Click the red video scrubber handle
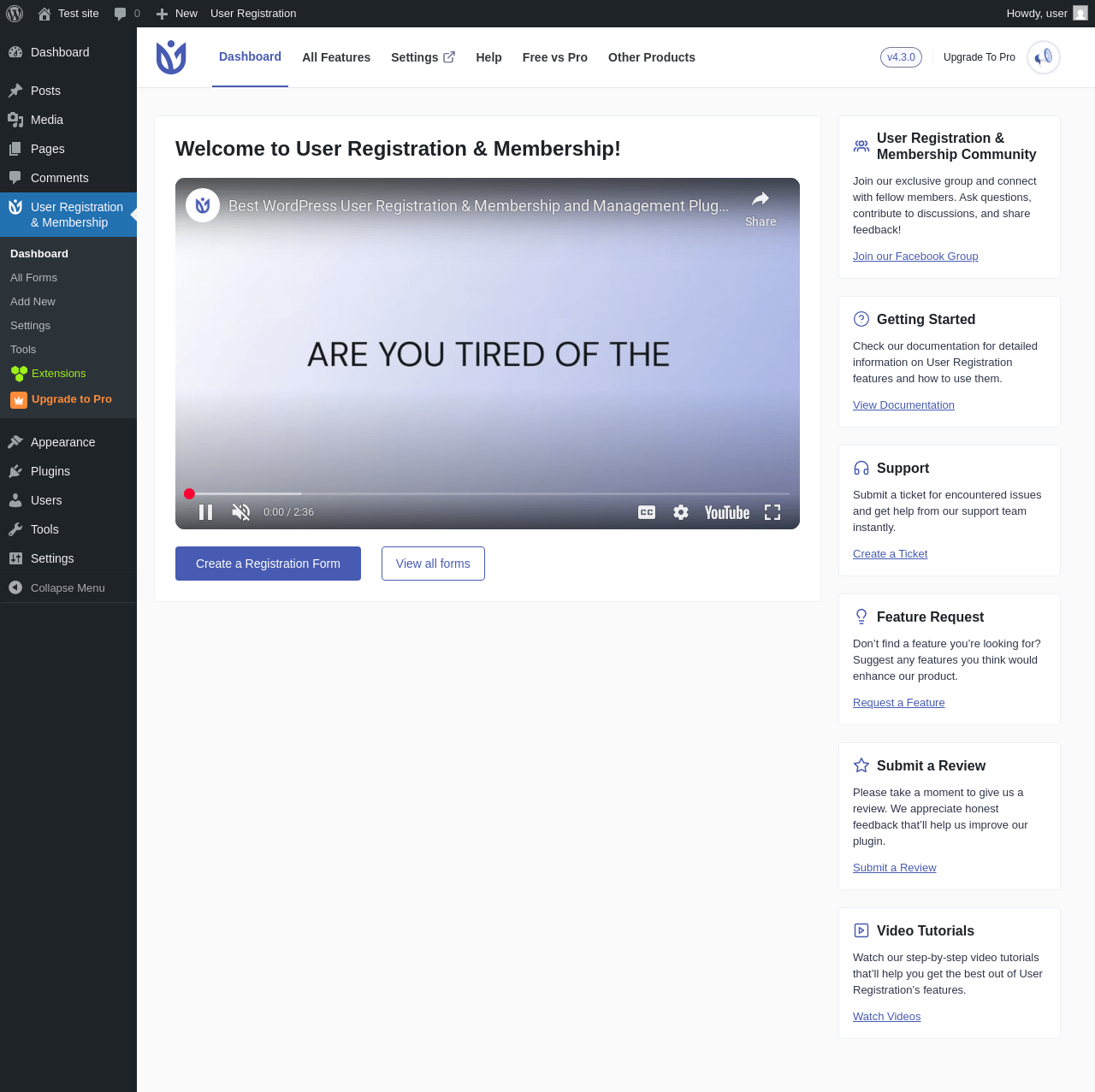The image size is (1095, 1092). tap(189, 493)
